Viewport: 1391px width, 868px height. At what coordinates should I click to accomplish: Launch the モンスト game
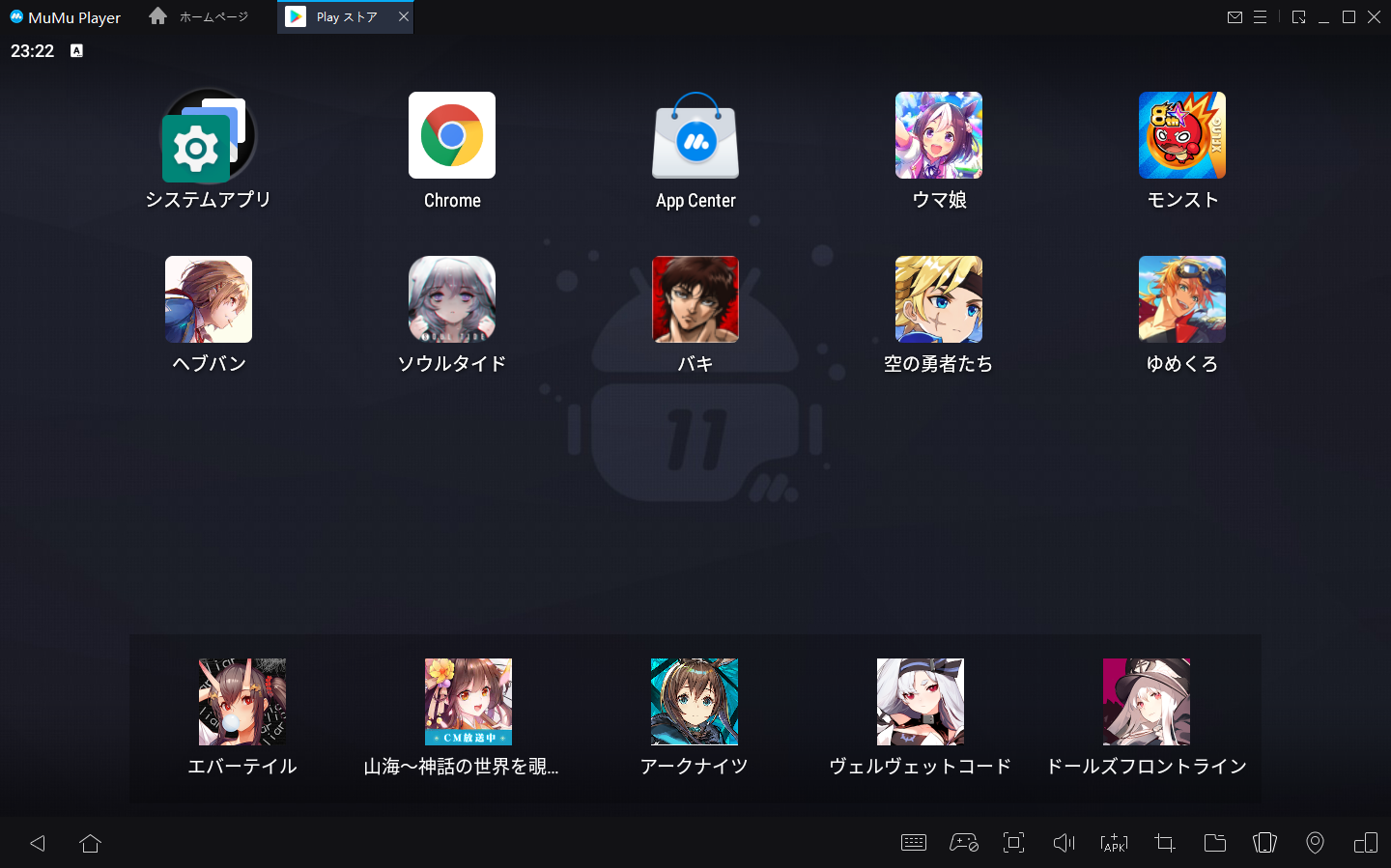[x=1182, y=135]
